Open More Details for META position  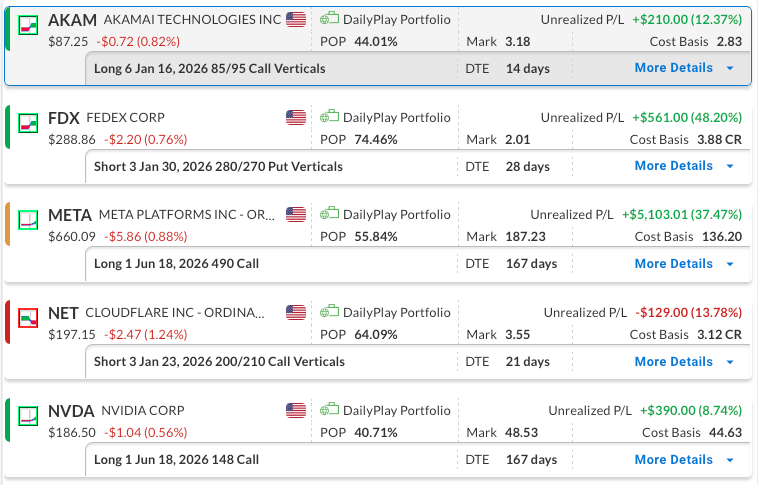coord(684,264)
